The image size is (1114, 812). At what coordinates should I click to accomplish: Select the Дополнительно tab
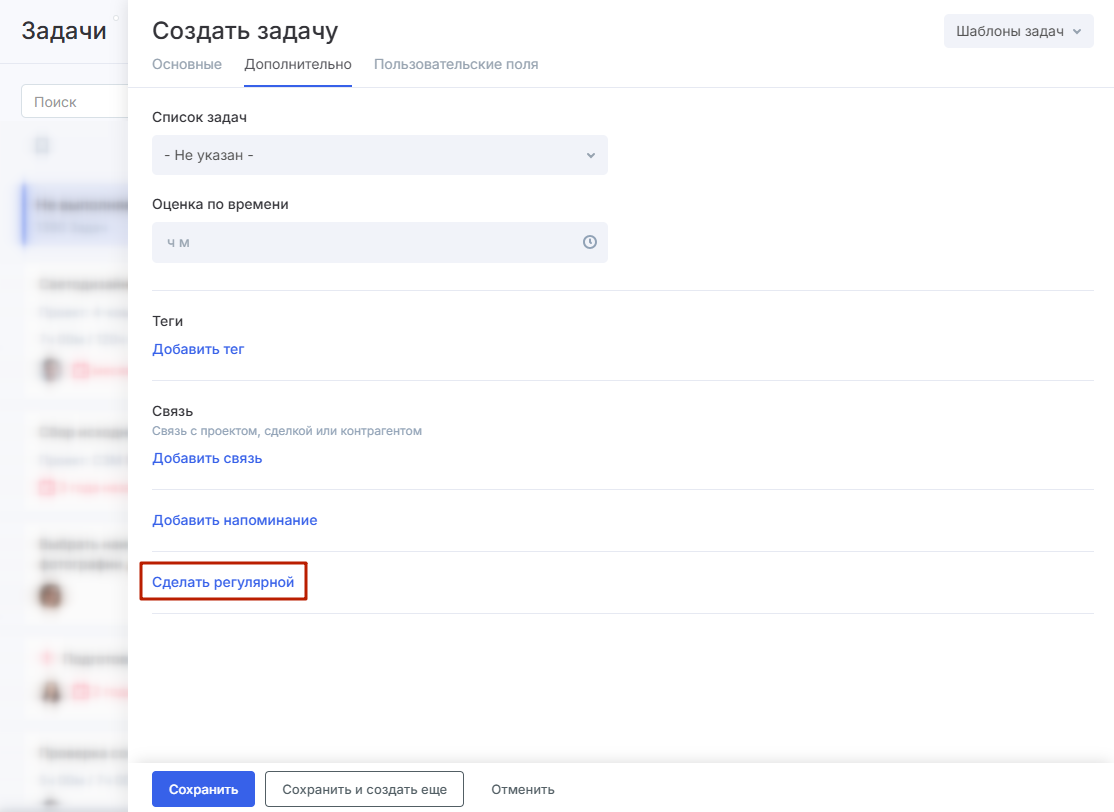[x=298, y=65]
